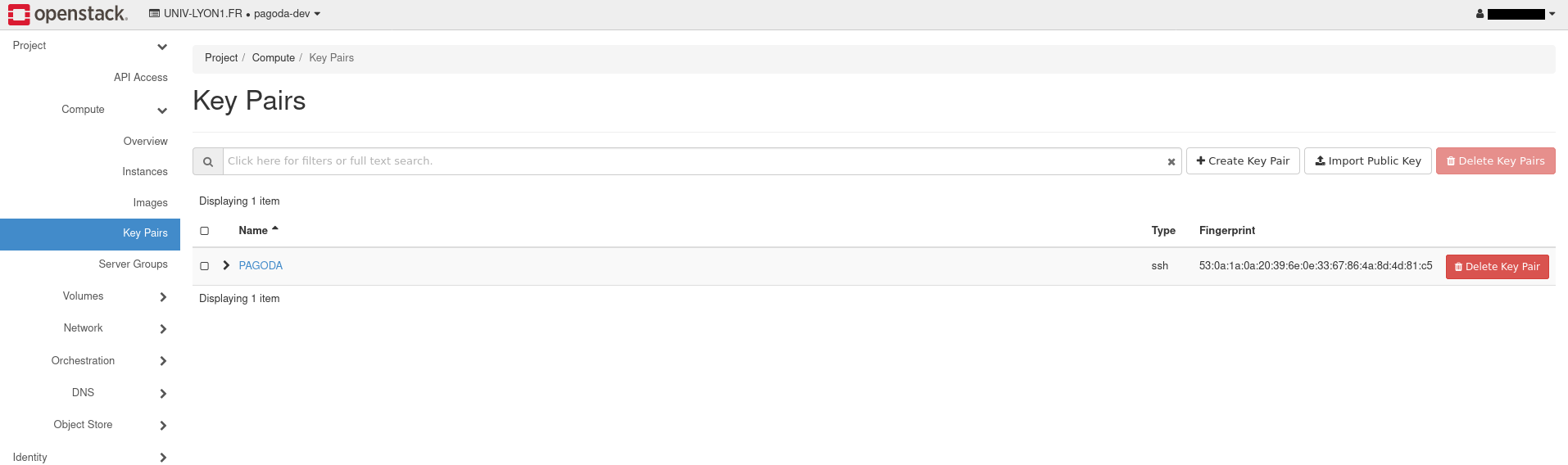Go to Server Groups
Image resolution: width=1568 pixels, height=465 pixels.
click(133, 264)
